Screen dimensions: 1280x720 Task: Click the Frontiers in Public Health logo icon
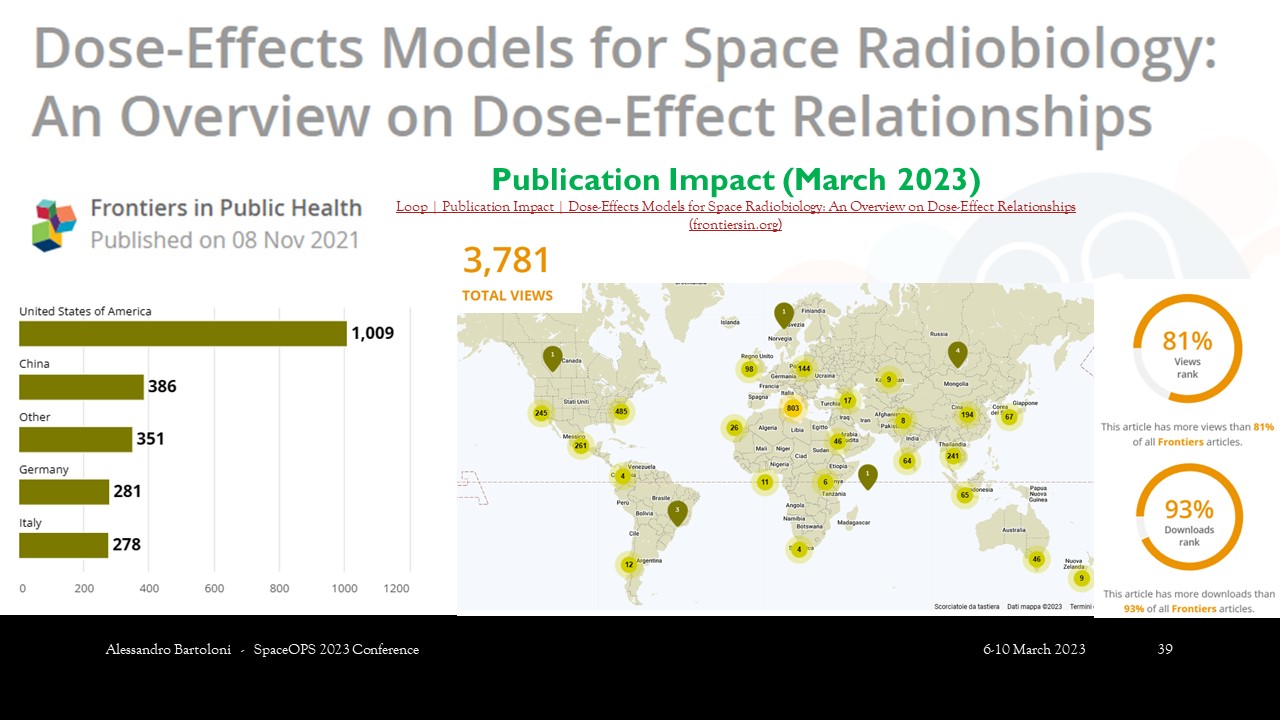click(56, 224)
